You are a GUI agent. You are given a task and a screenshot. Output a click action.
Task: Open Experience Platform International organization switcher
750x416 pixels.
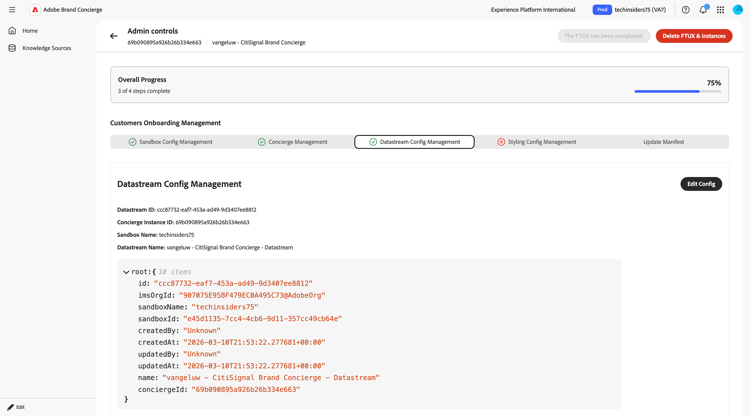coord(533,10)
